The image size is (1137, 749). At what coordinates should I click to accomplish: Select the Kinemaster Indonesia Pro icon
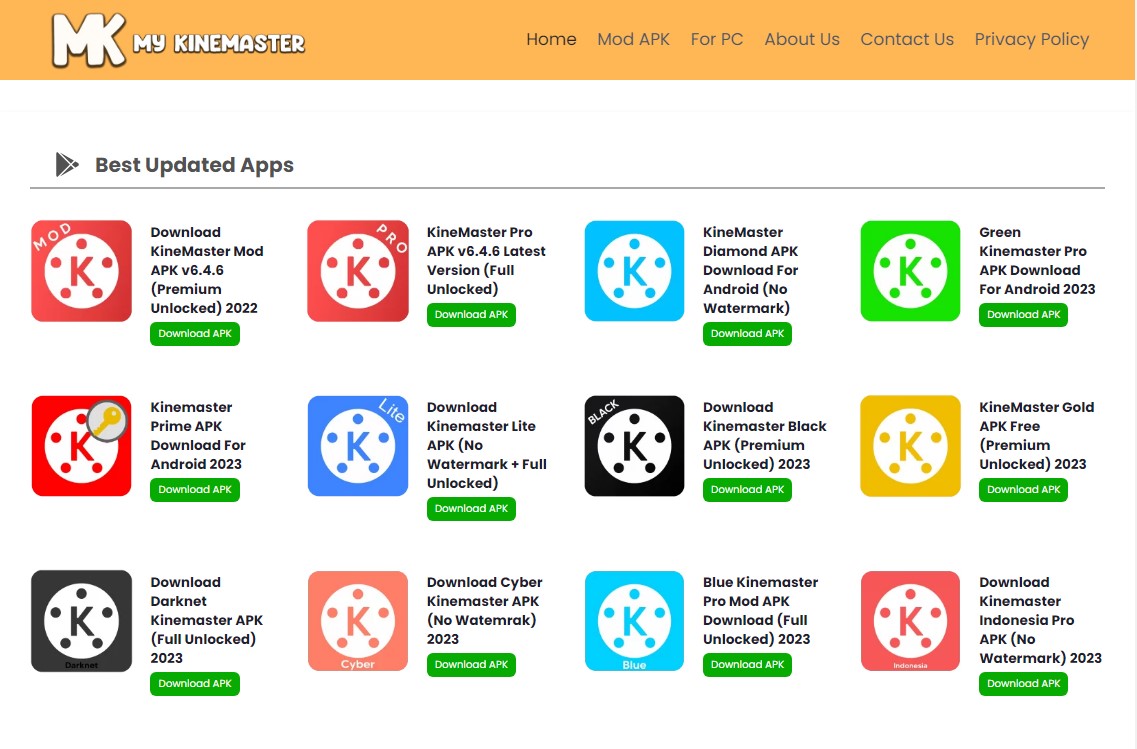coord(910,620)
